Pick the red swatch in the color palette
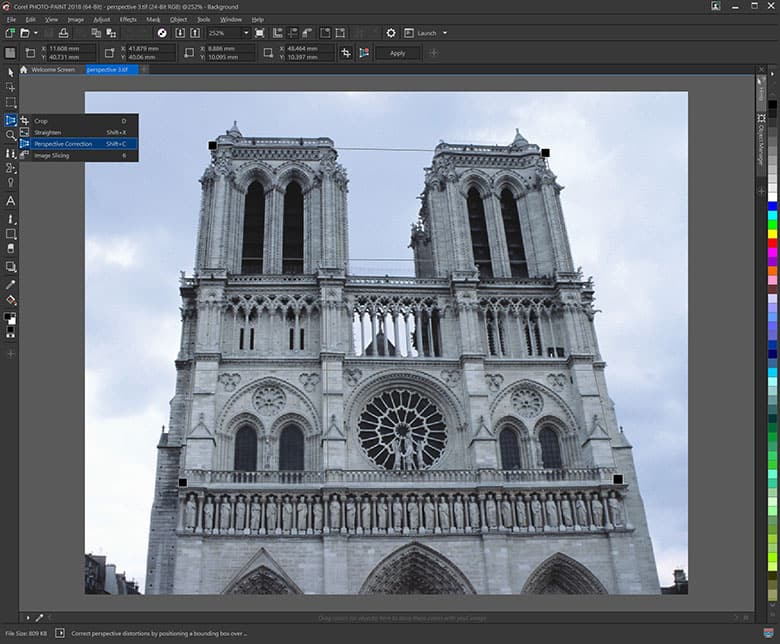 pos(772,244)
